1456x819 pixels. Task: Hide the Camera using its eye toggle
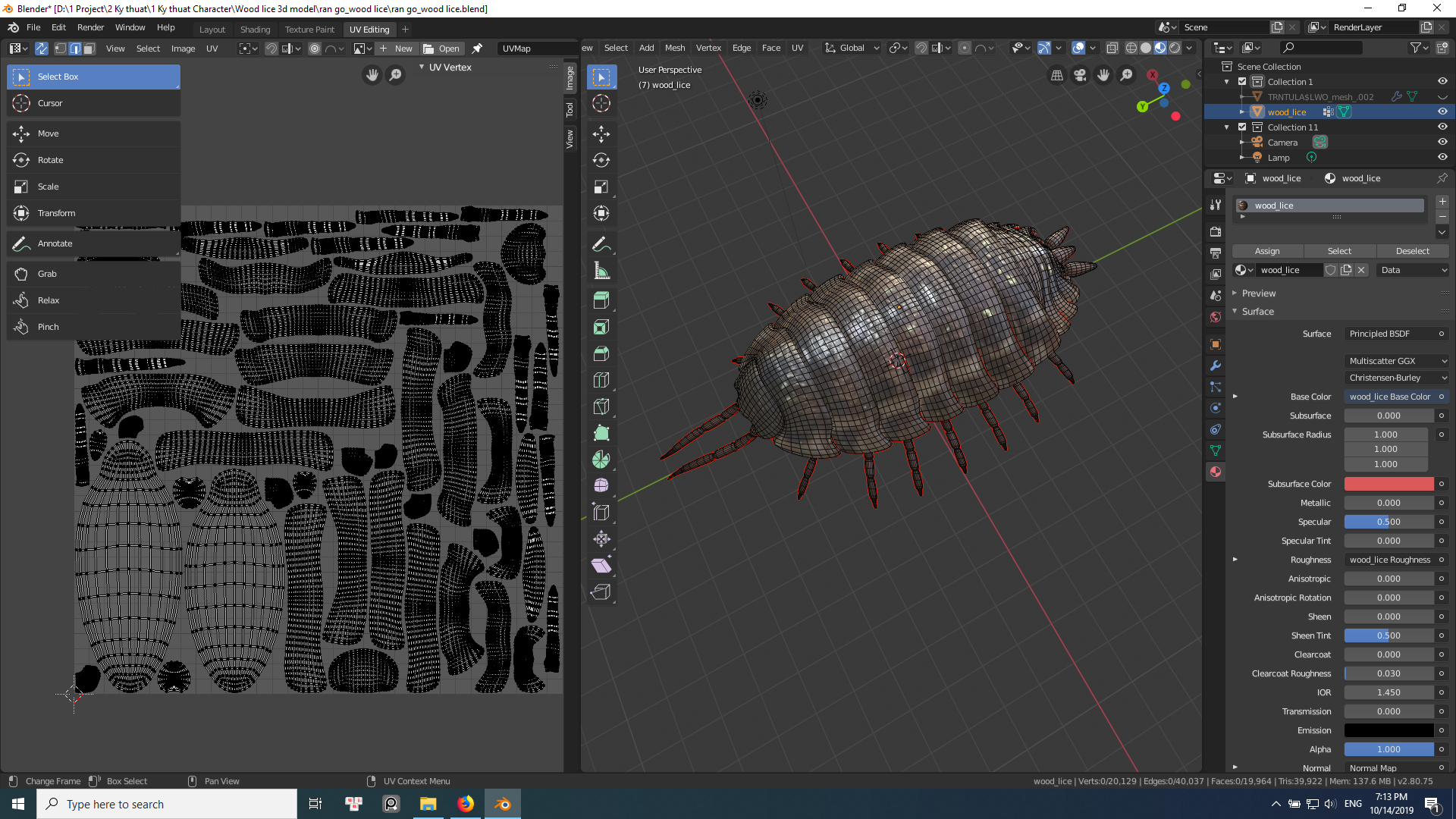point(1442,142)
